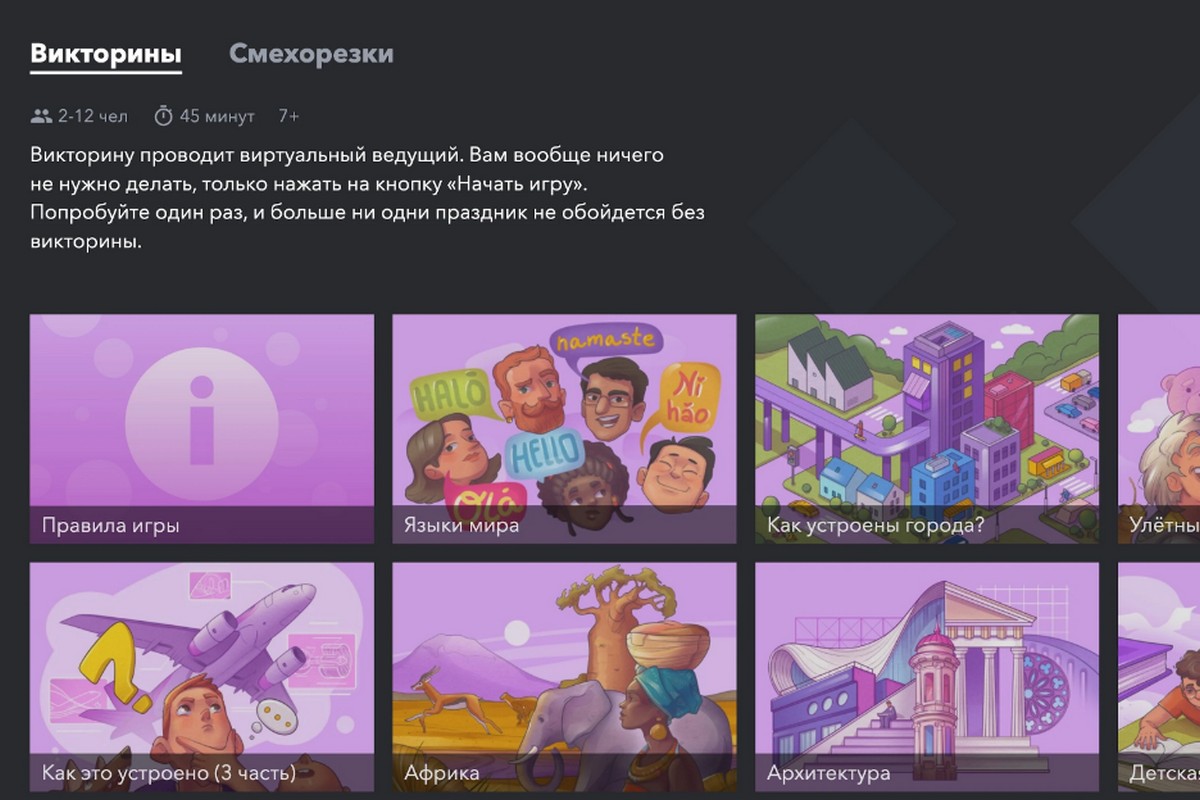Open the Африка quiz card
This screenshot has height=800, width=1200.
pyautogui.click(x=564, y=677)
